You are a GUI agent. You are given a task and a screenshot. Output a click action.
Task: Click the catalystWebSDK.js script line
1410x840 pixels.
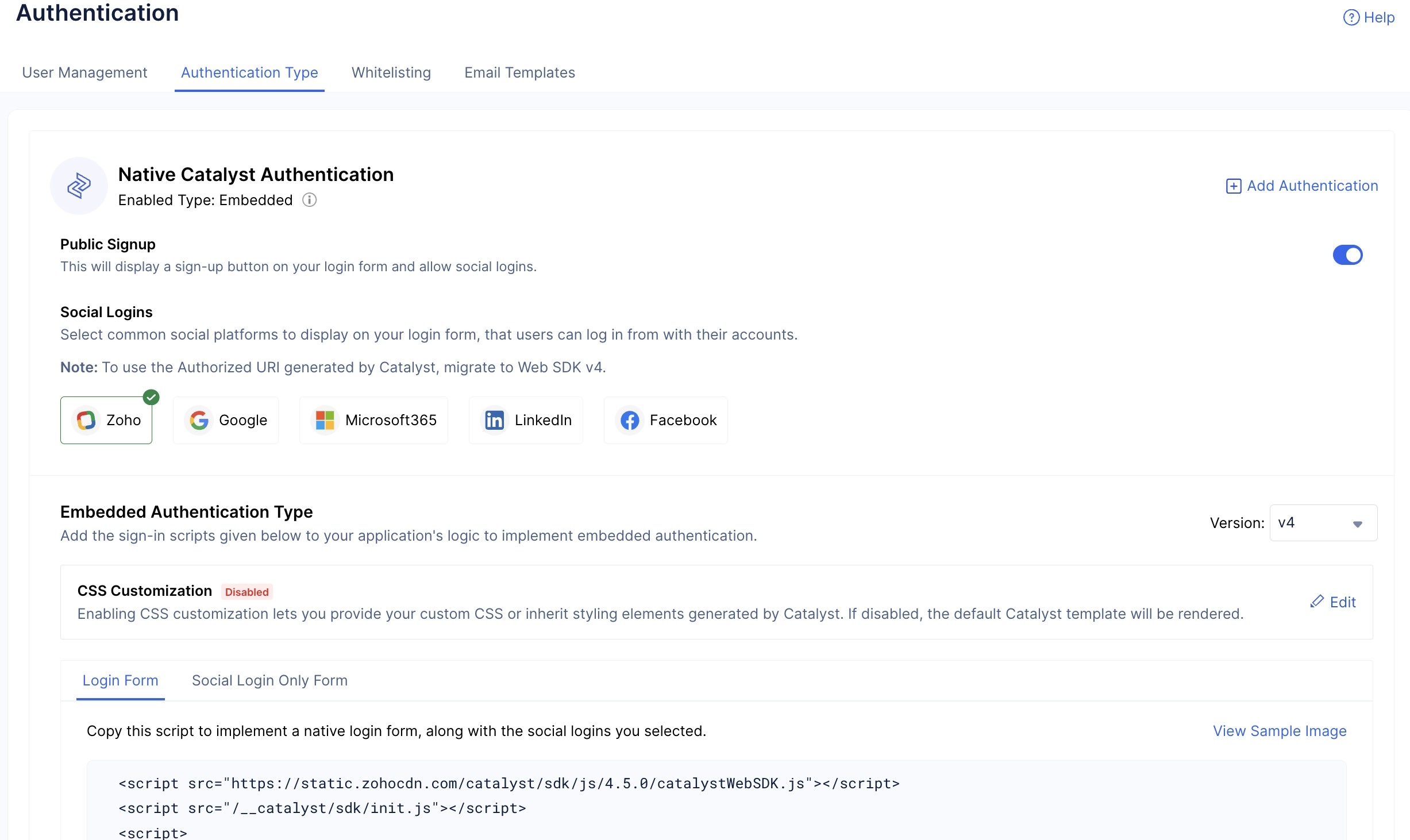point(509,783)
